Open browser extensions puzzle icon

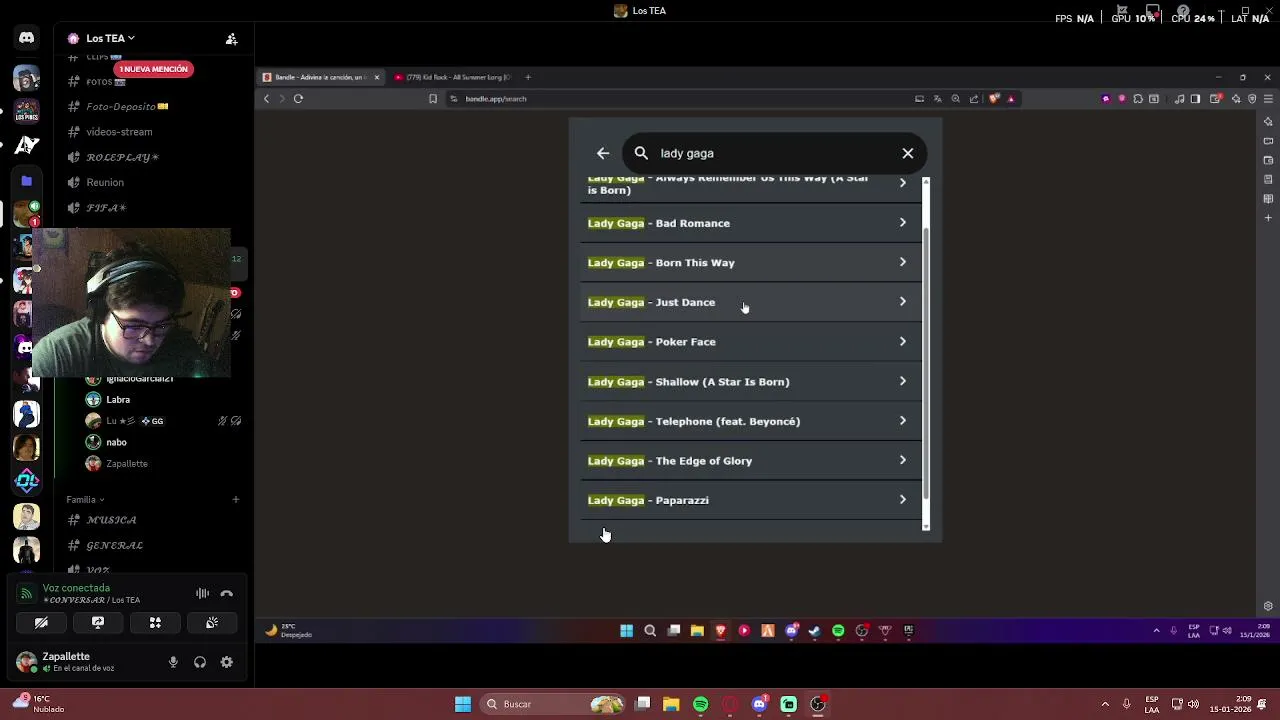point(1138,98)
